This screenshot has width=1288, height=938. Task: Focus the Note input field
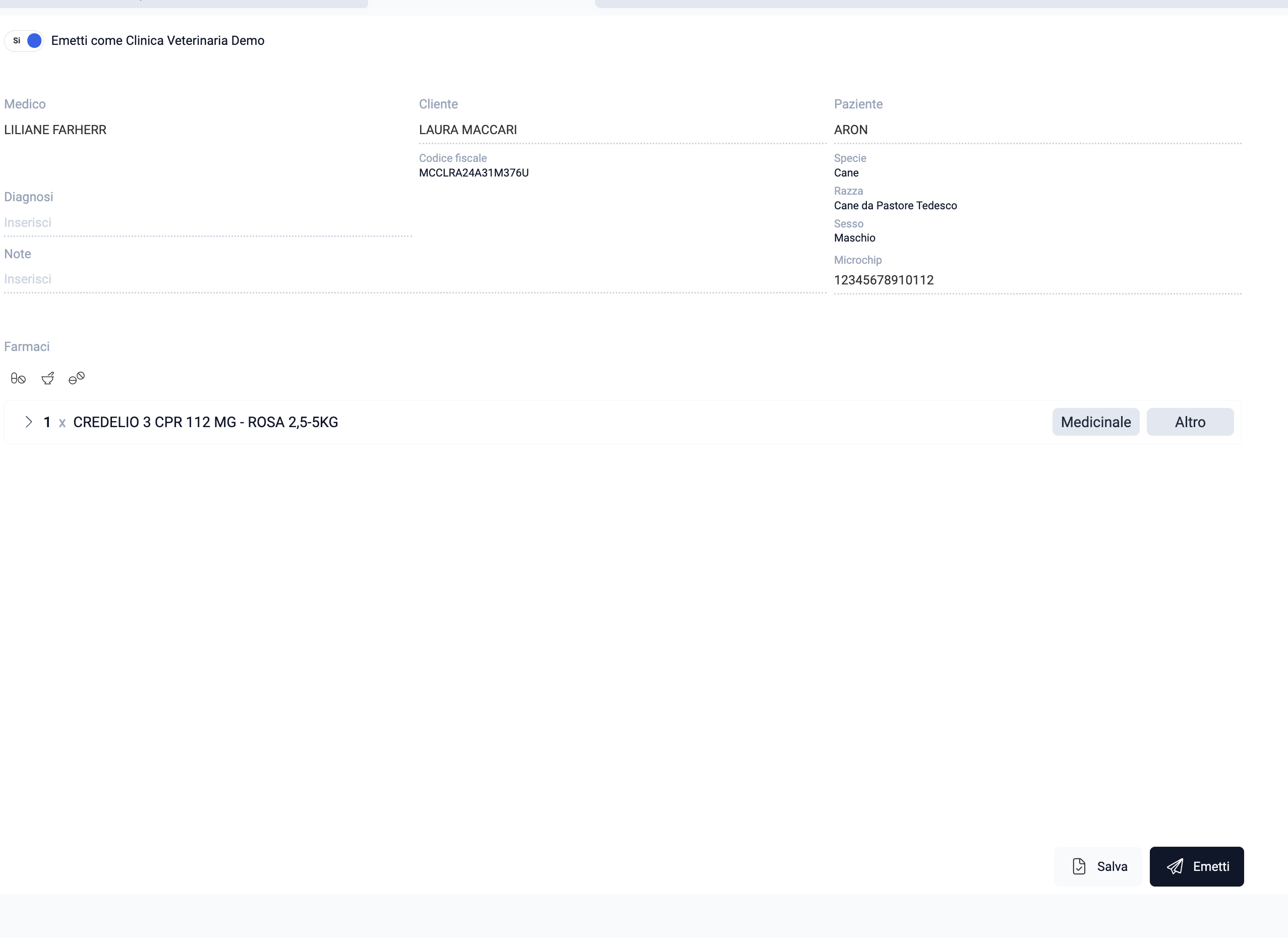pyautogui.click(x=415, y=279)
